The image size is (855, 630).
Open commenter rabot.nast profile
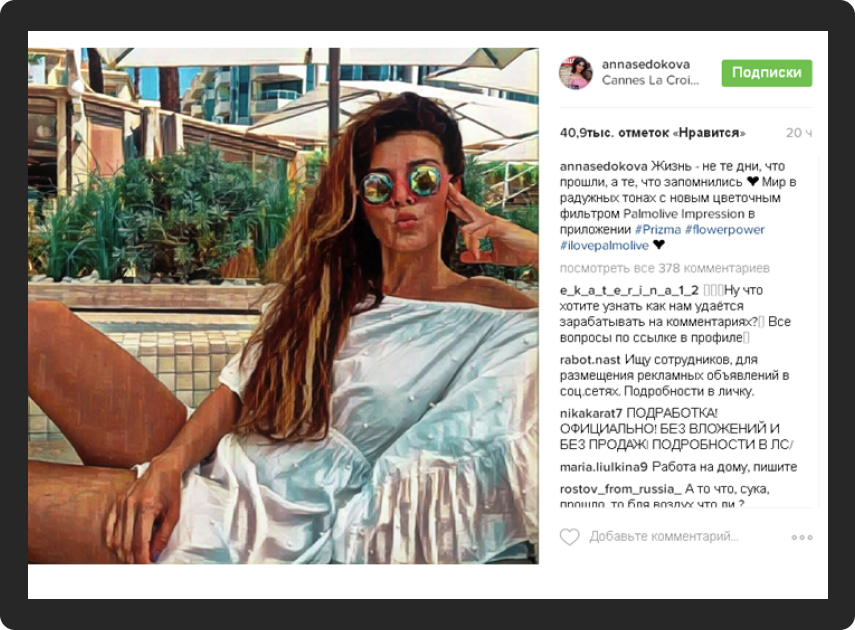pyautogui.click(x=590, y=360)
